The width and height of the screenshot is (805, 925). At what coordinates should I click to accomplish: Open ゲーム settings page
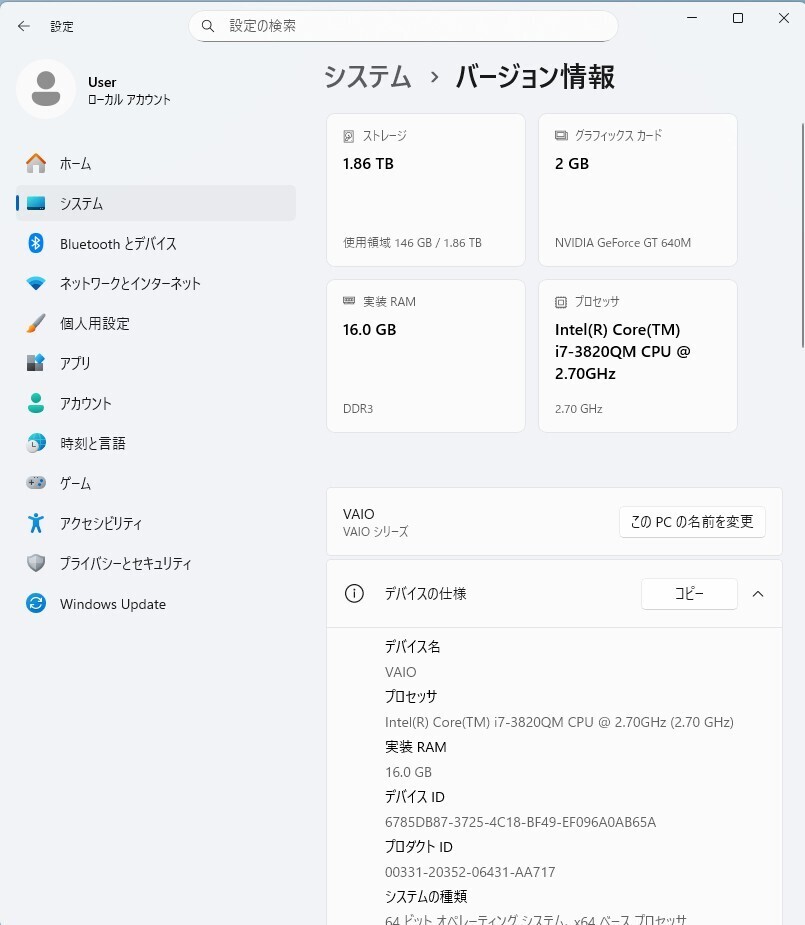(156, 483)
